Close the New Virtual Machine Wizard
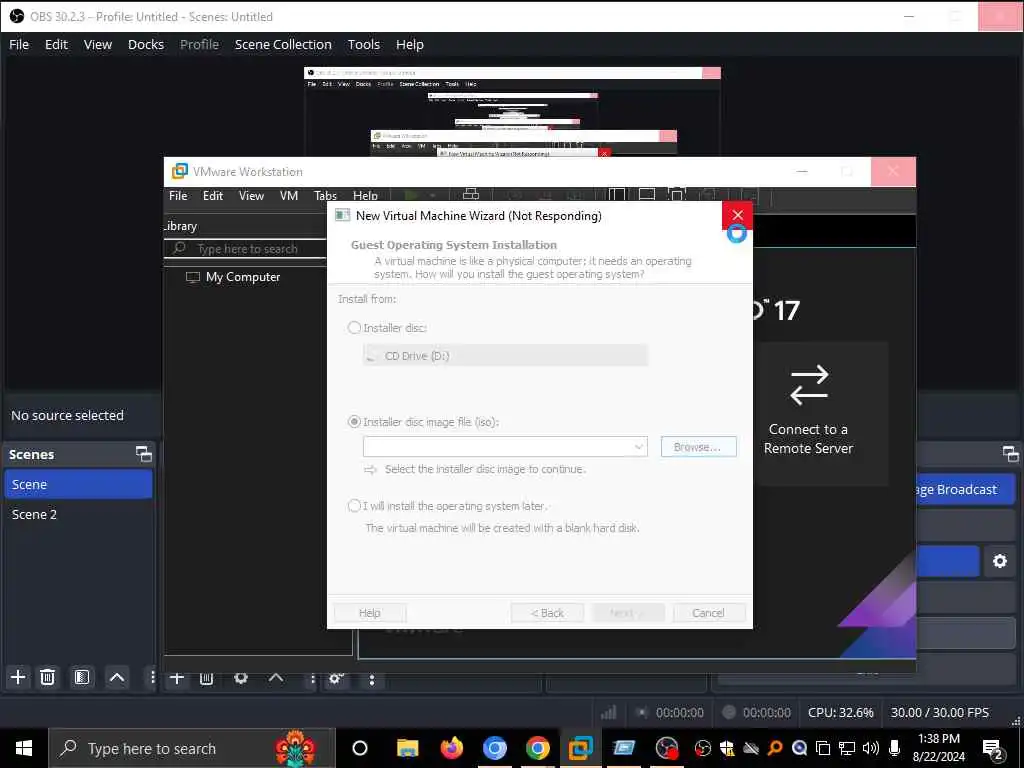The width and height of the screenshot is (1024, 768). pyautogui.click(x=737, y=215)
